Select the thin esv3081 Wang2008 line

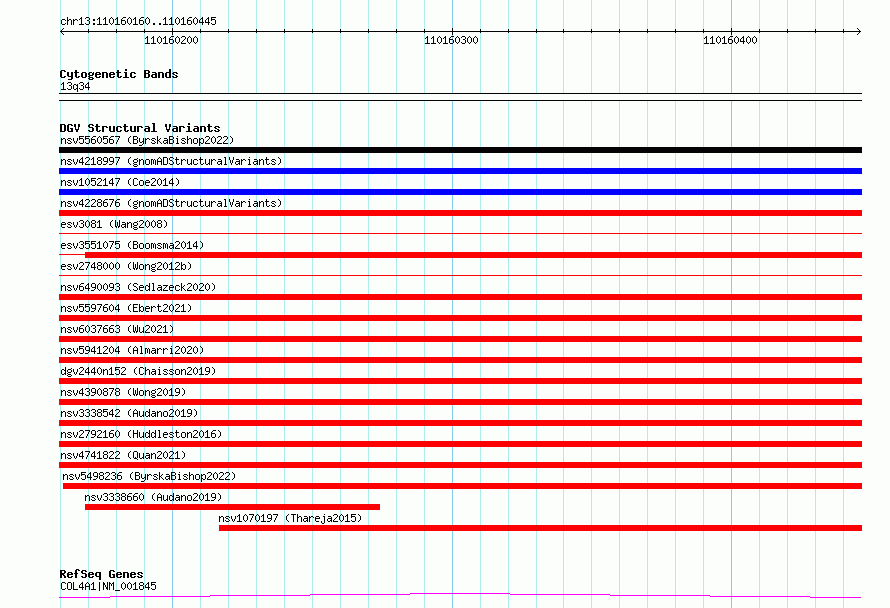point(460,233)
